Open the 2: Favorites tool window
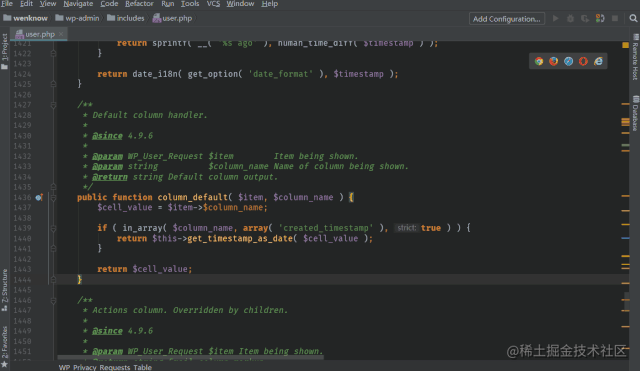 click(4, 346)
